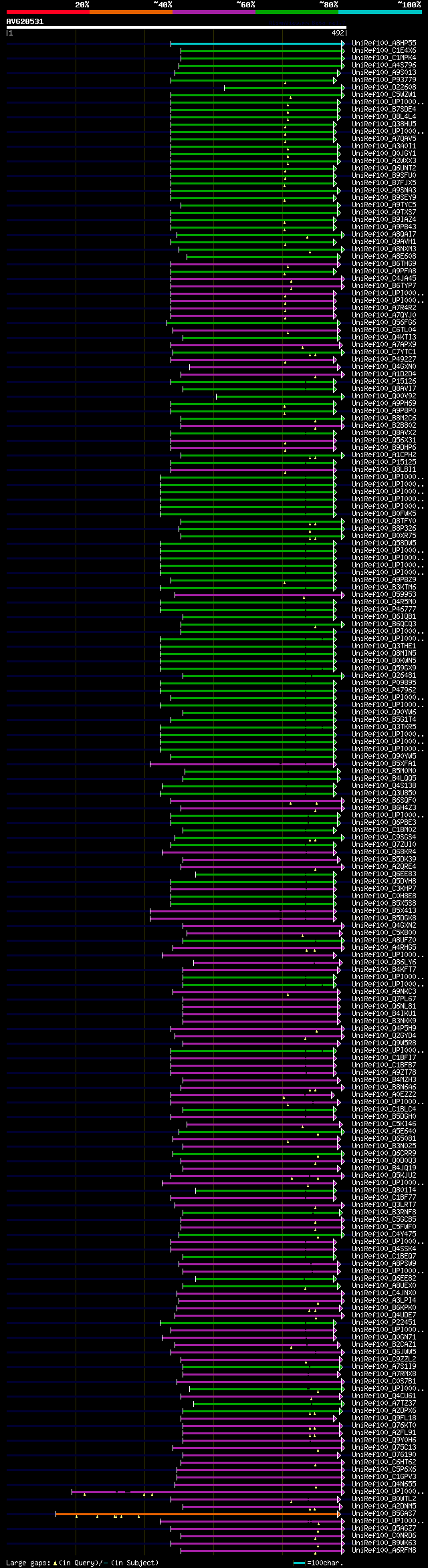This screenshot has width=428, height=1568.
Task: Open hit UniRef100_C1BEQ7
Action: click(x=384, y=1257)
